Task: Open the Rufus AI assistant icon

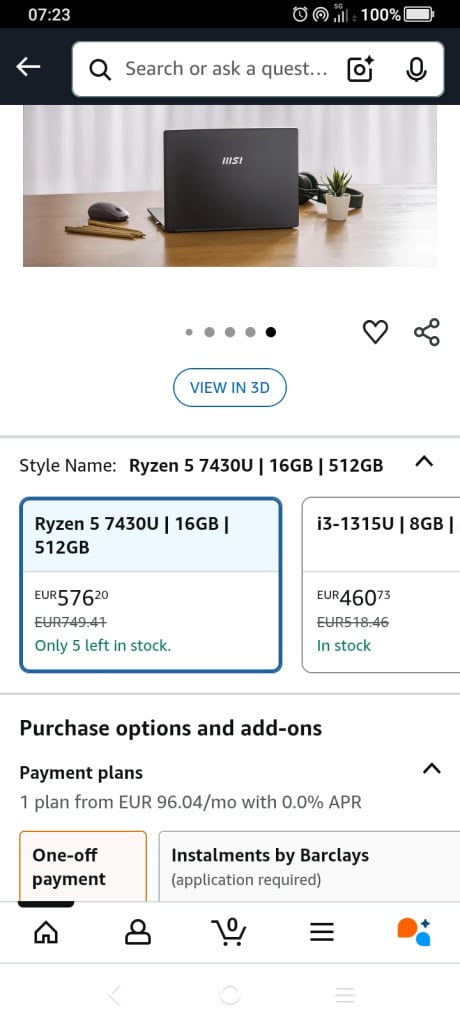Action: tap(414, 931)
